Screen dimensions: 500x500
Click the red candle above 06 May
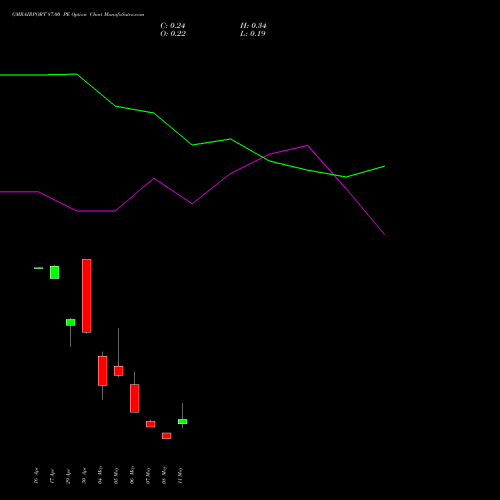click(x=135, y=398)
